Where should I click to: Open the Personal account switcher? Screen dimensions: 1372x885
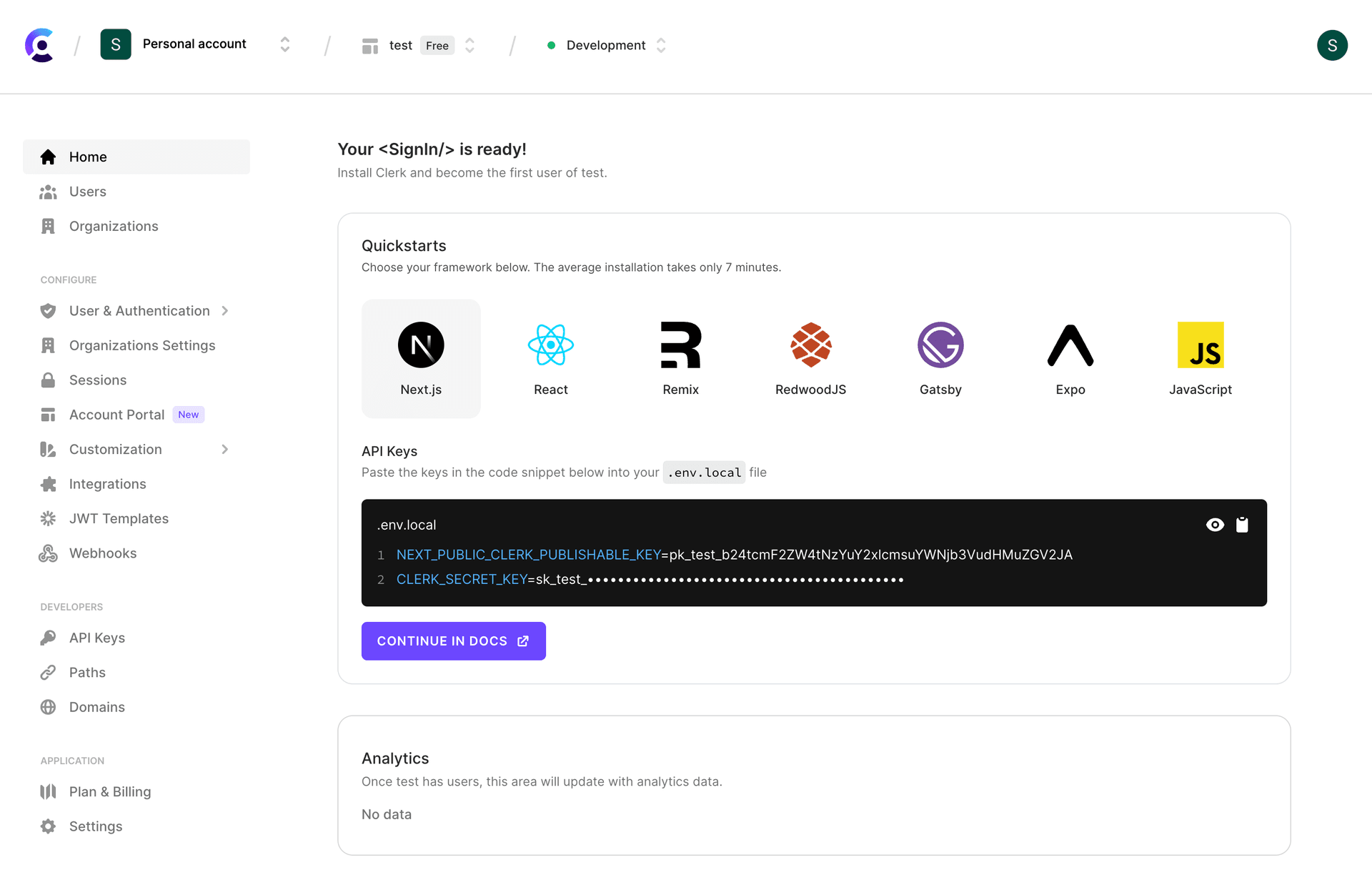(284, 45)
